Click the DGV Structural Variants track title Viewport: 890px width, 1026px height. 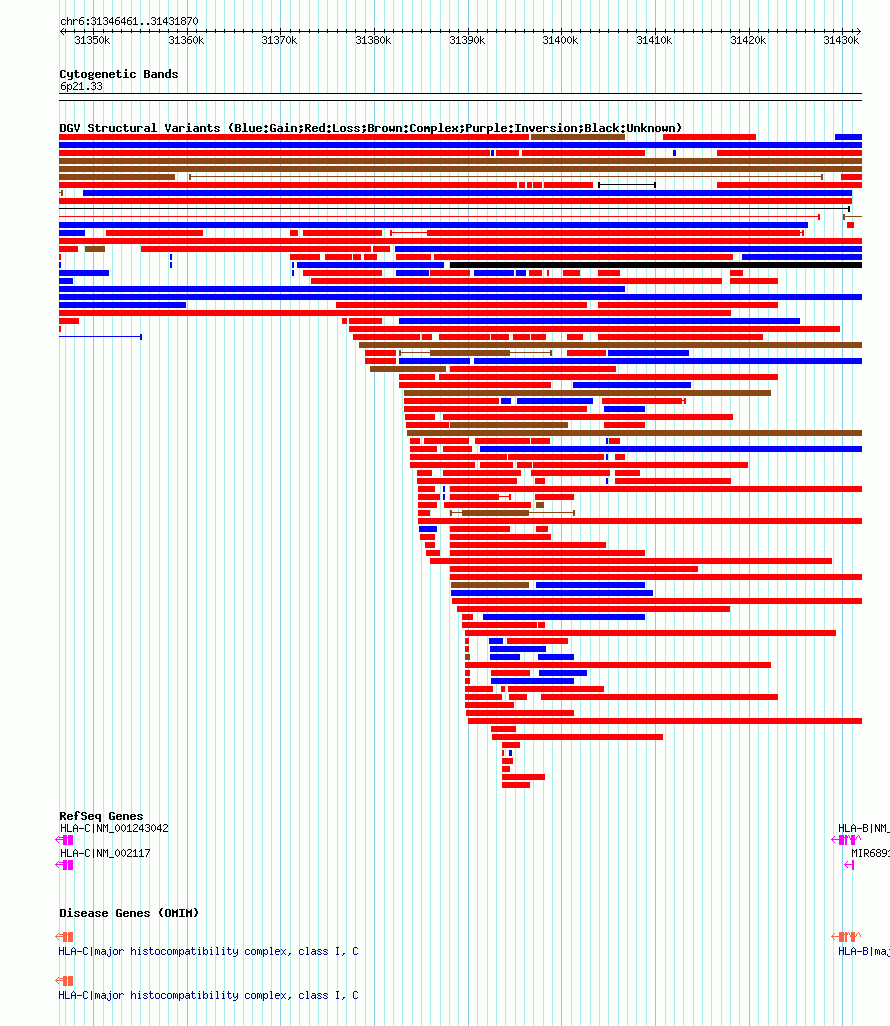coord(370,128)
